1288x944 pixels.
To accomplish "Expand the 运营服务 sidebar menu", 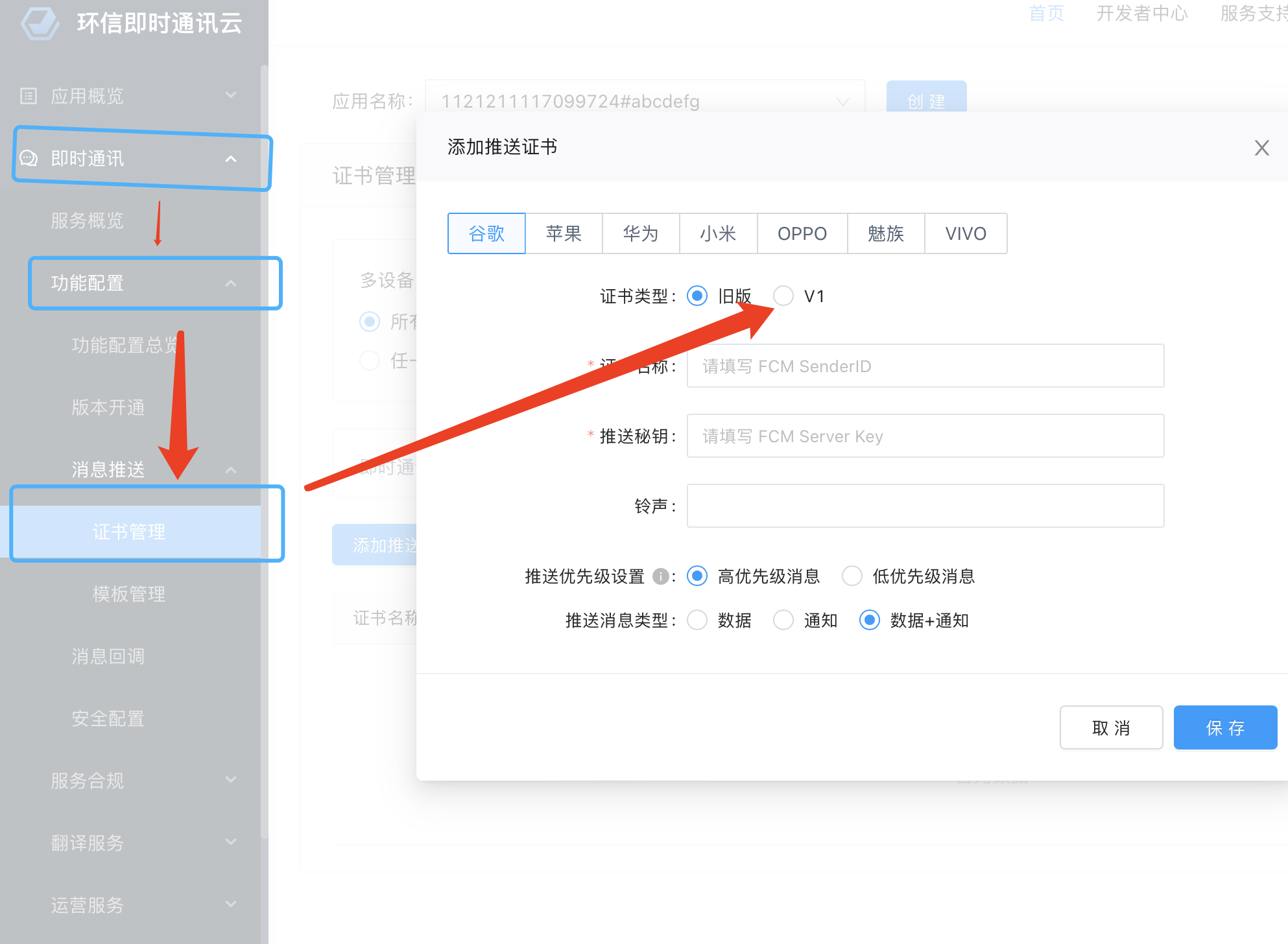I will click(x=231, y=904).
